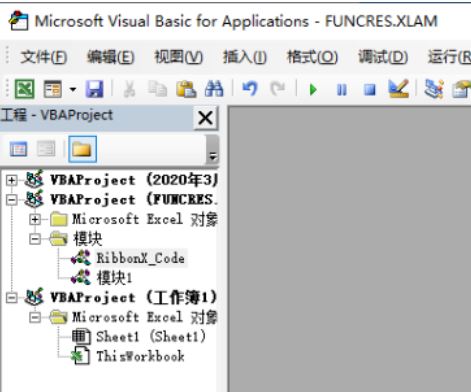Toggle Design Mode icon
Image resolution: width=471 pixels, height=392 pixels.
pos(399,89)
